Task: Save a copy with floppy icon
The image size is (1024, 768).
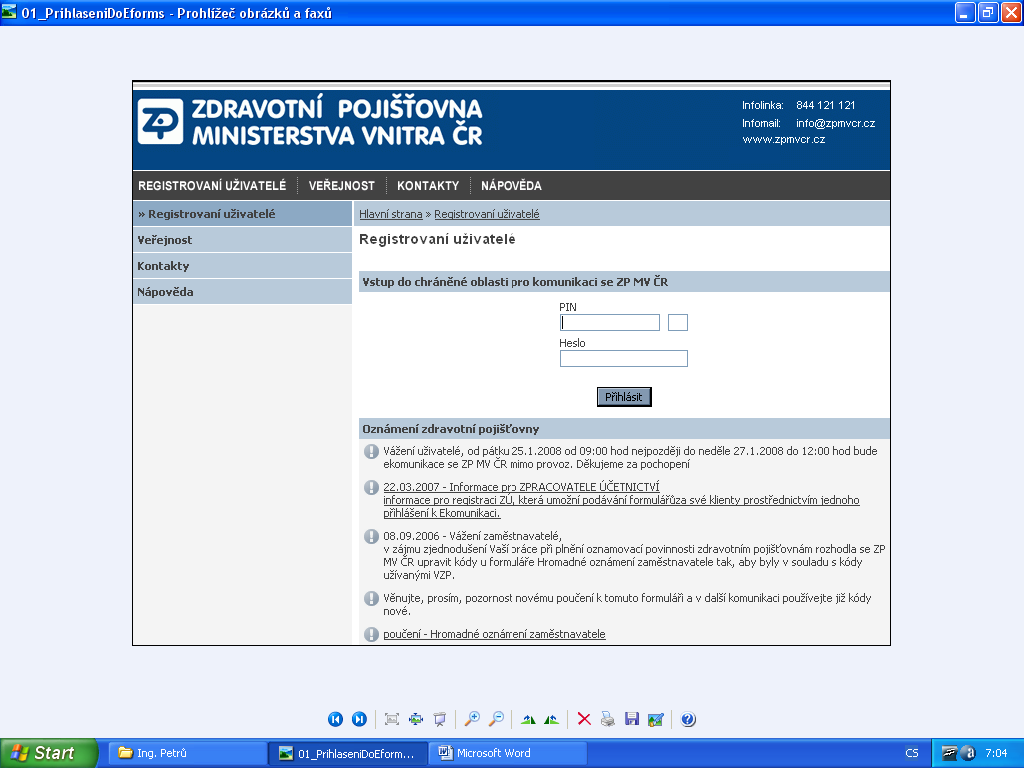Action: point(632,719)
